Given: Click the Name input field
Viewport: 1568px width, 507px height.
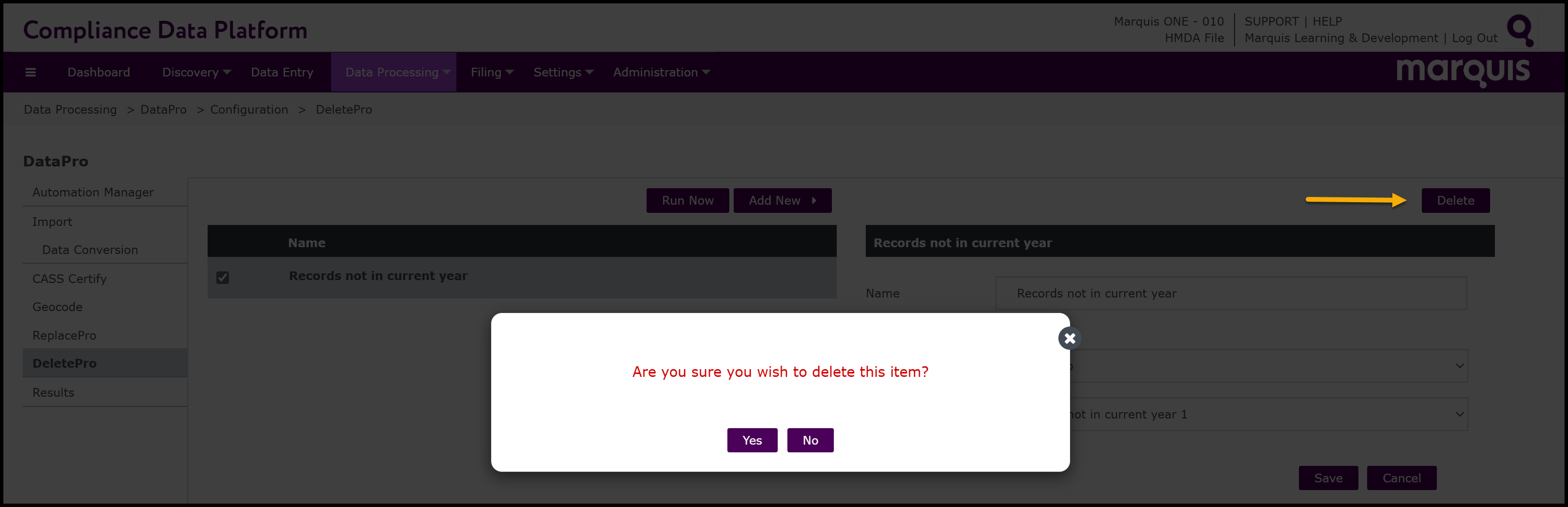Looking at the screenshot, I should point(1230,293).
